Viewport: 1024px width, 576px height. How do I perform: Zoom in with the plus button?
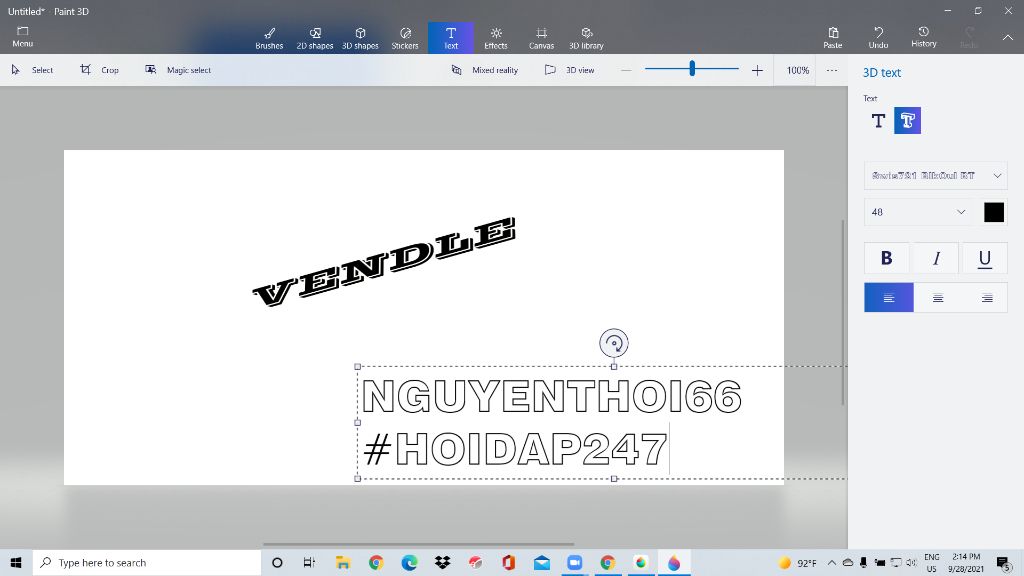[757, 70]
